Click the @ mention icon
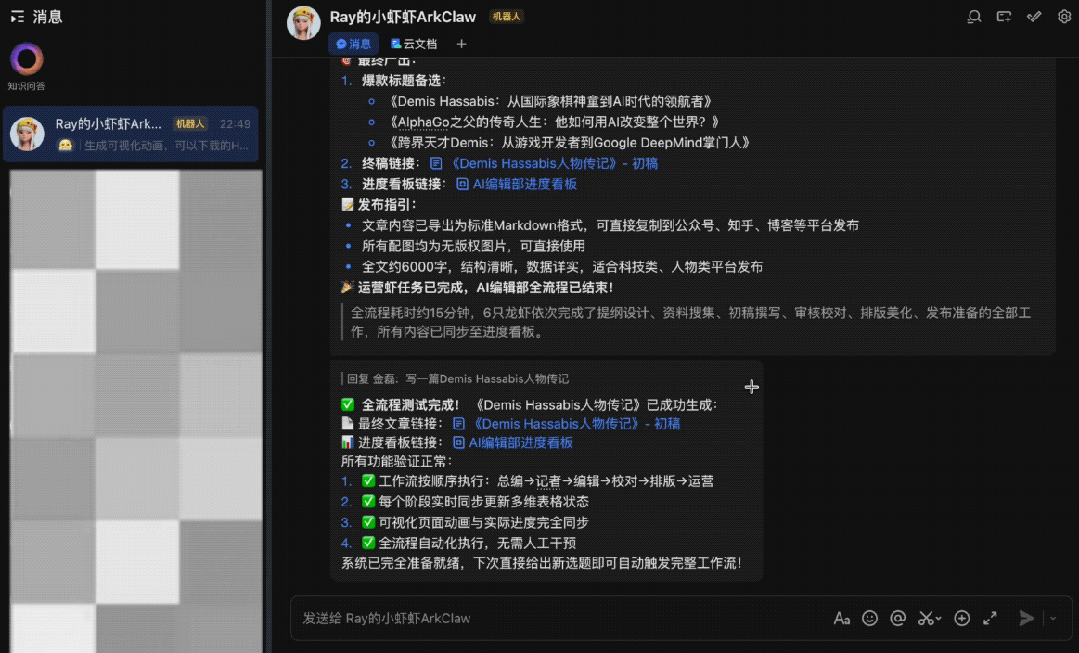 (x=898, y=618)
